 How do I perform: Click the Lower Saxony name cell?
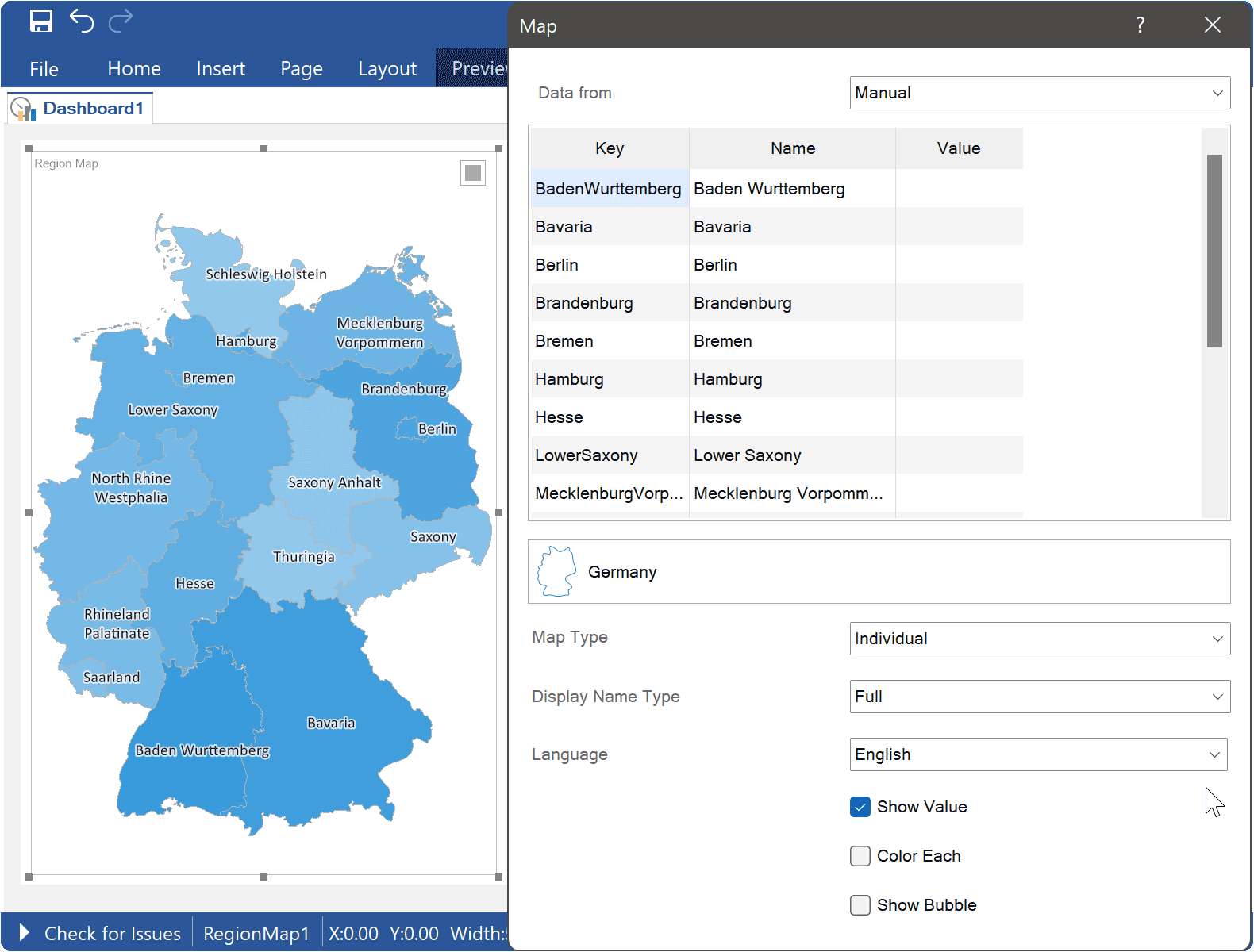(x=792, y=455)
